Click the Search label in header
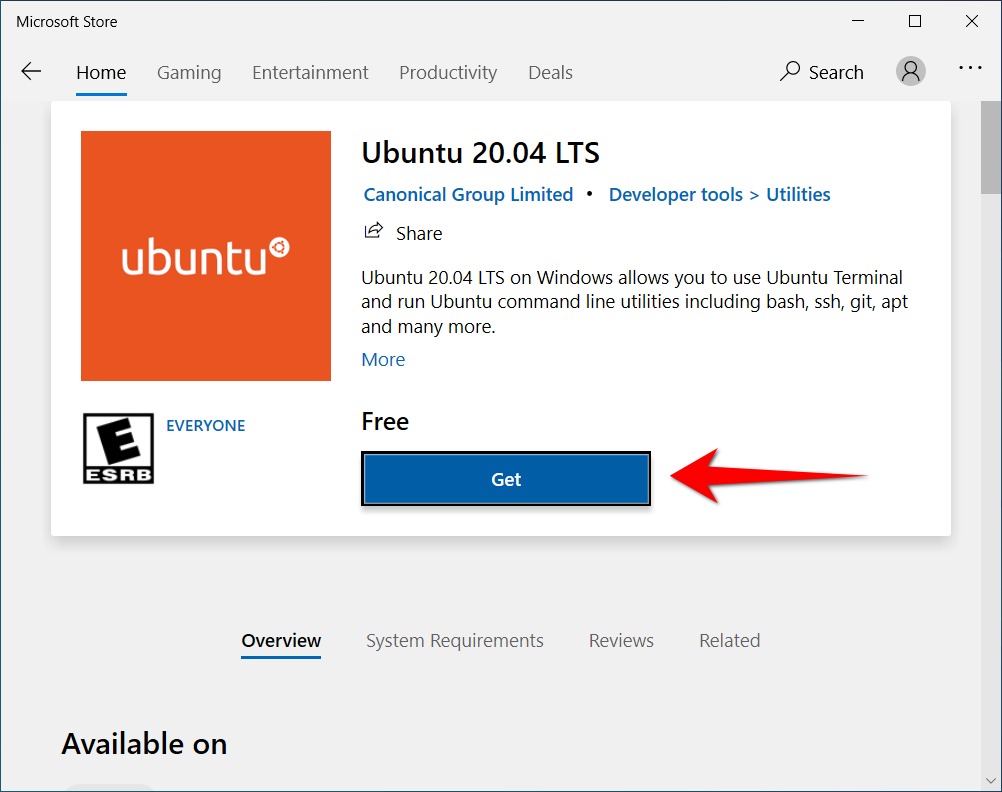 click(x=836, y=73)
